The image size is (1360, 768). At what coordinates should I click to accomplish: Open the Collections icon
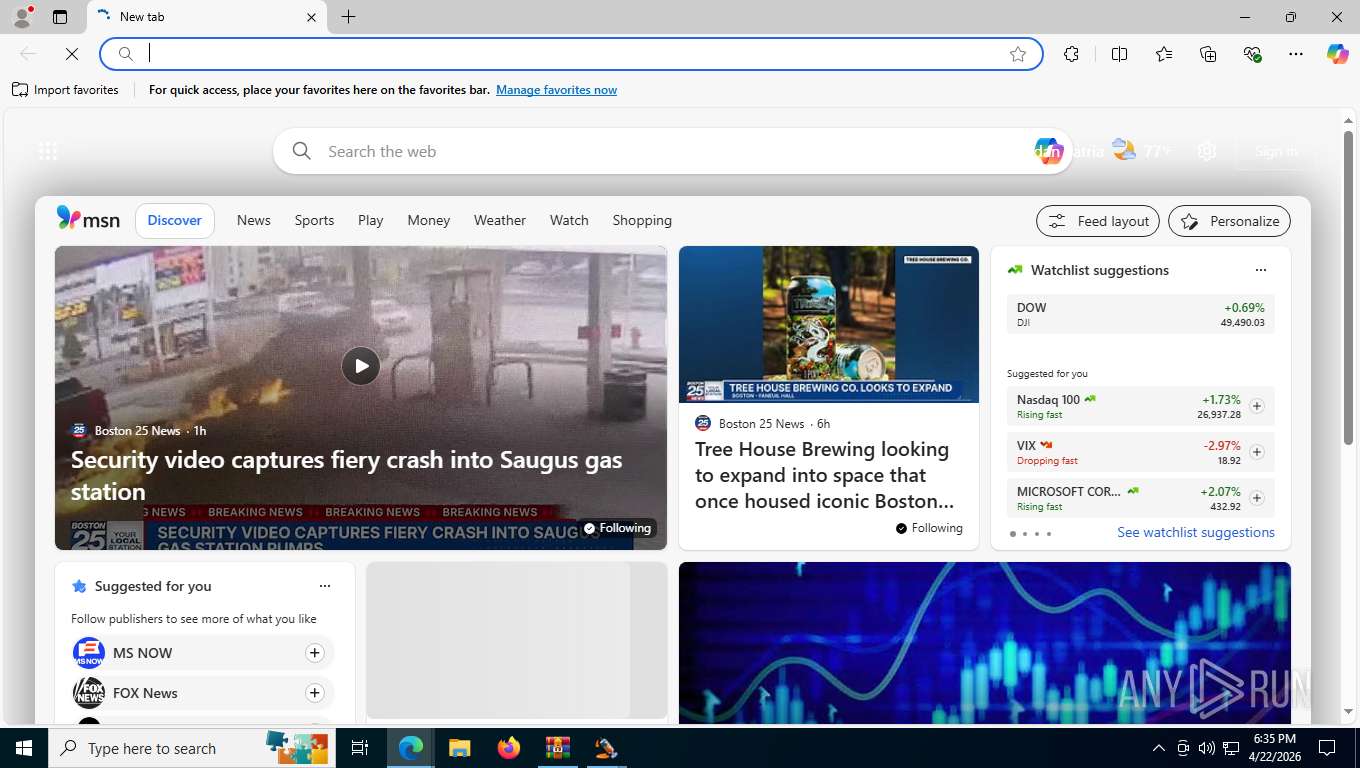click(x=1208, y=54)
